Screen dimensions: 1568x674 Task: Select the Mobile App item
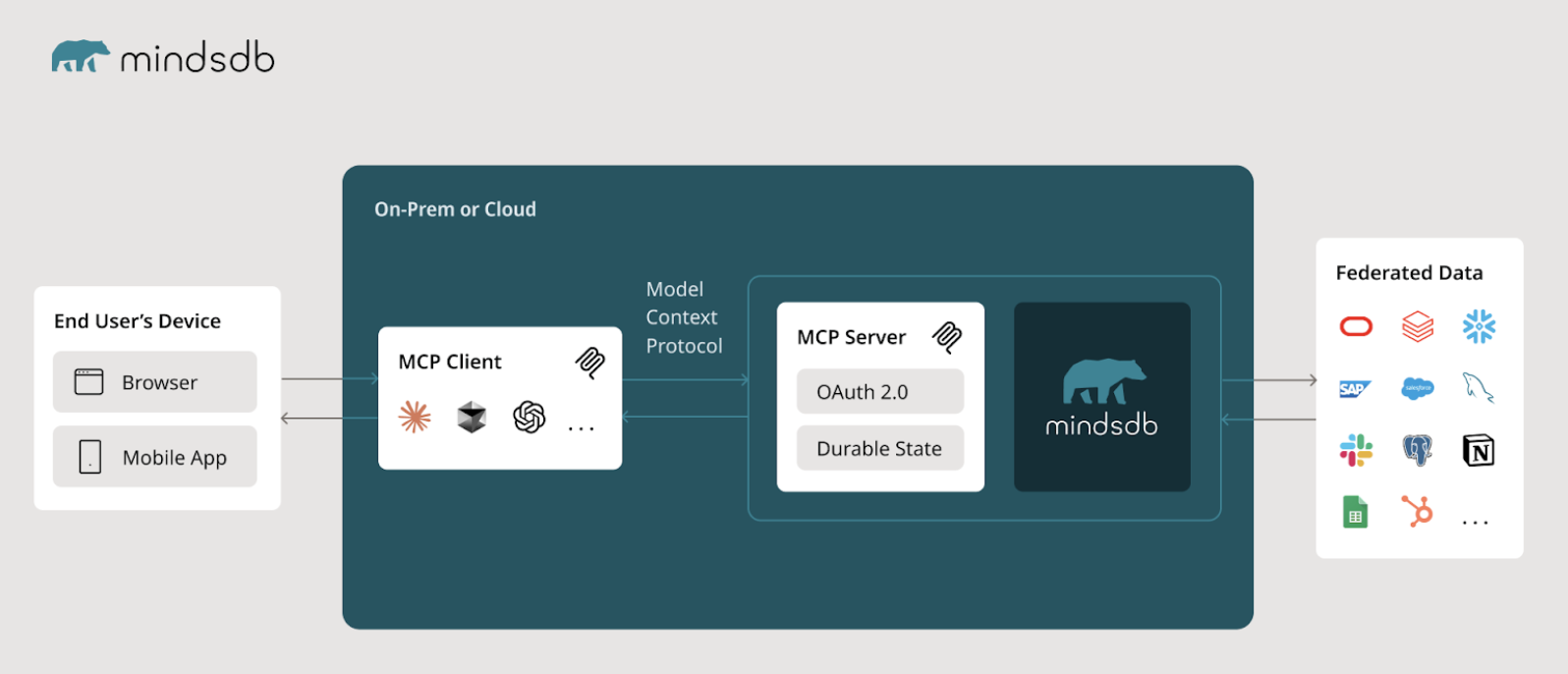coord(154,456)
